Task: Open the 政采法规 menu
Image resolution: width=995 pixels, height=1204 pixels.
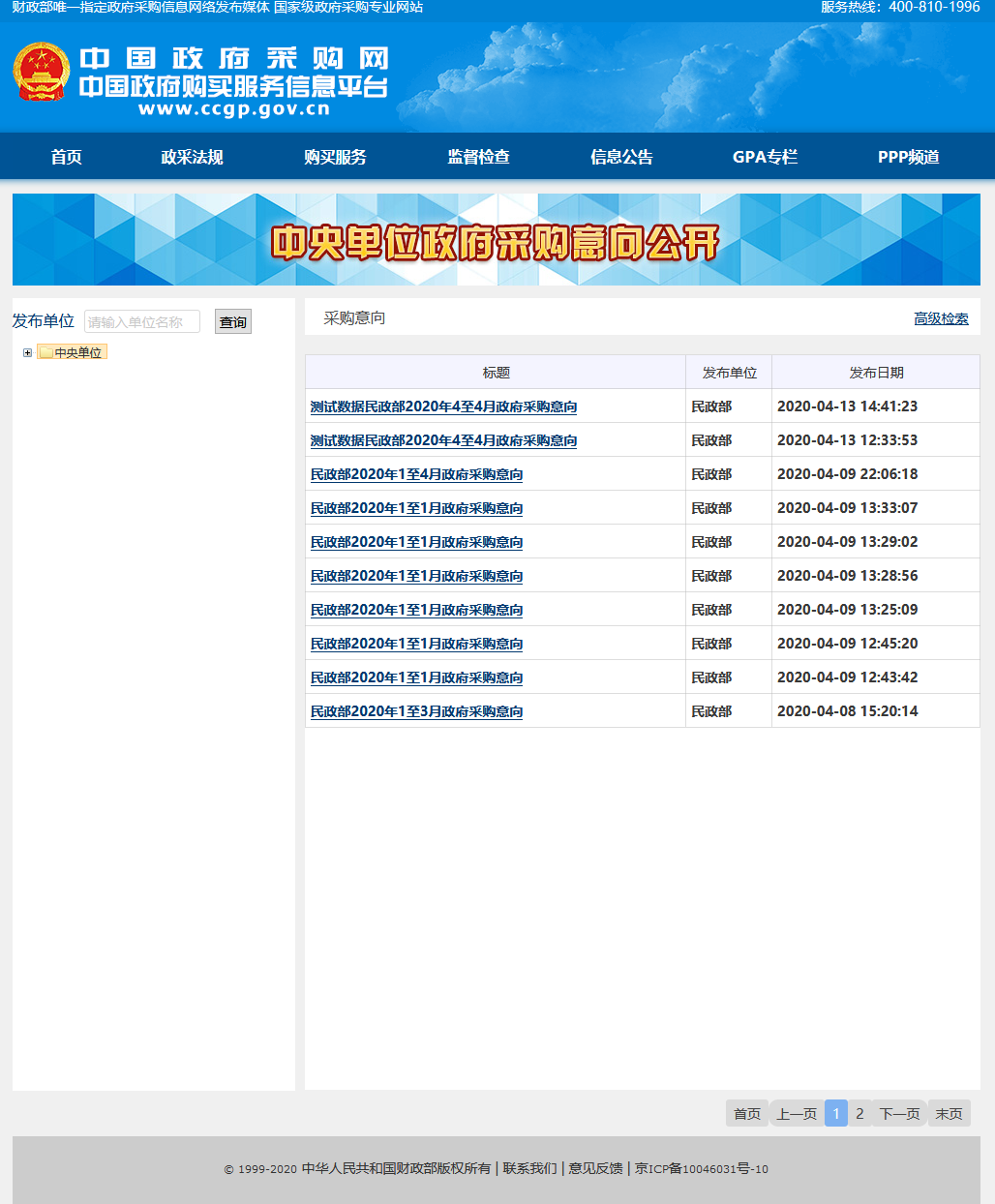Action: click(x=192, y=157)
